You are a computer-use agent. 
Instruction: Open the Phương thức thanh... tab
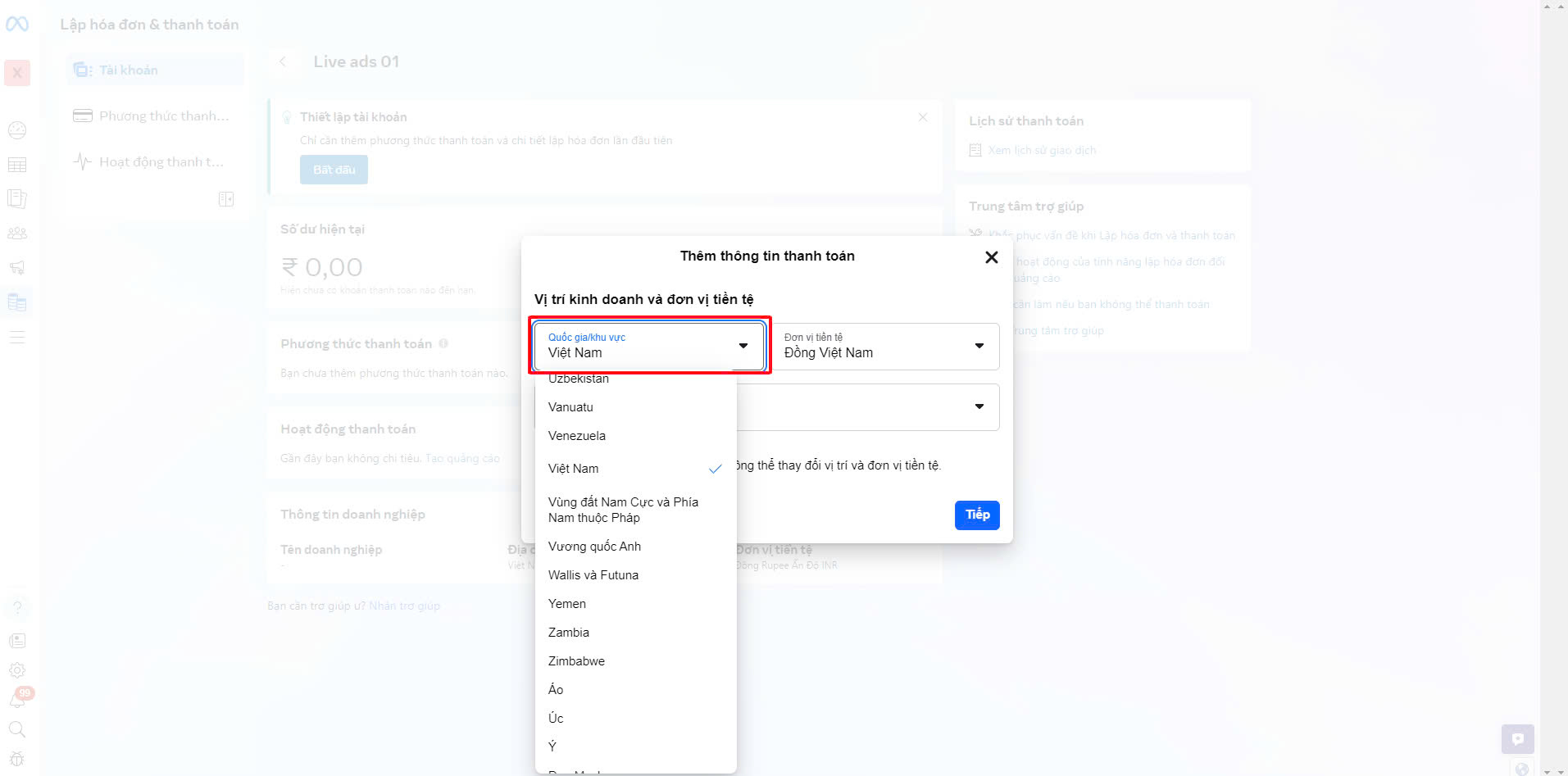point(155,116)
